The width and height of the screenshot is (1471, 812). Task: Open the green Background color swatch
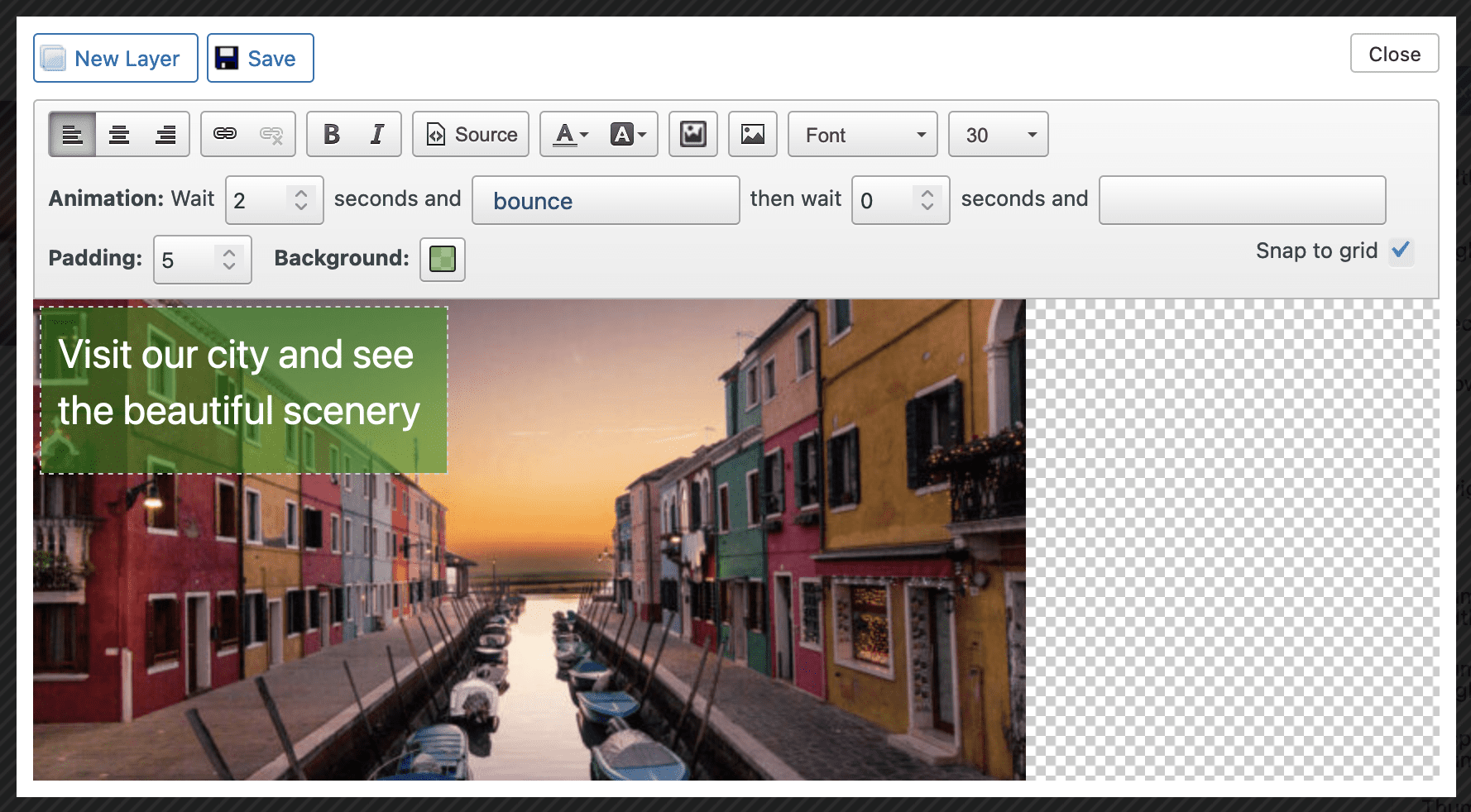click(x=443, y=259)
